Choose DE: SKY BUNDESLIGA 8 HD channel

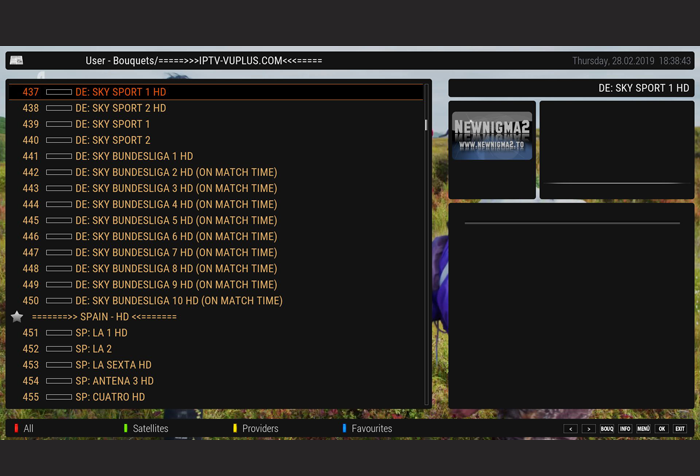216,269
